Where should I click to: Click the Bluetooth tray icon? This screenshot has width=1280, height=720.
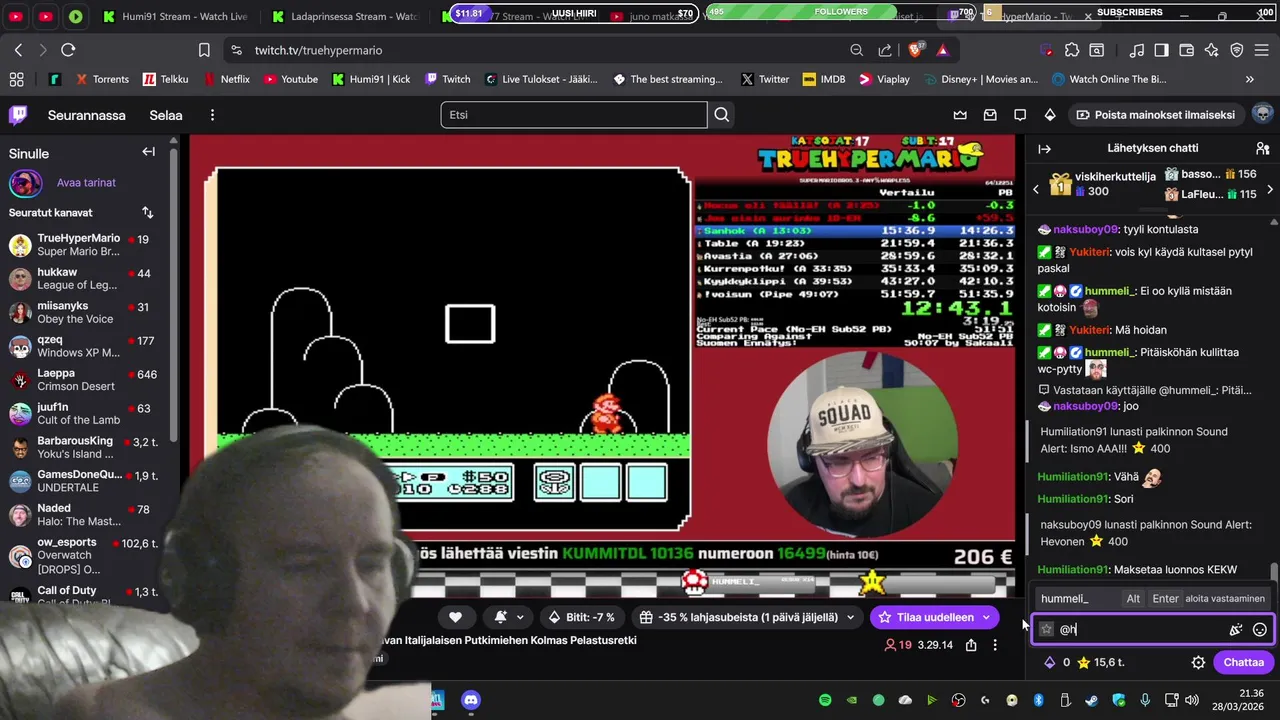point(1038,700)
